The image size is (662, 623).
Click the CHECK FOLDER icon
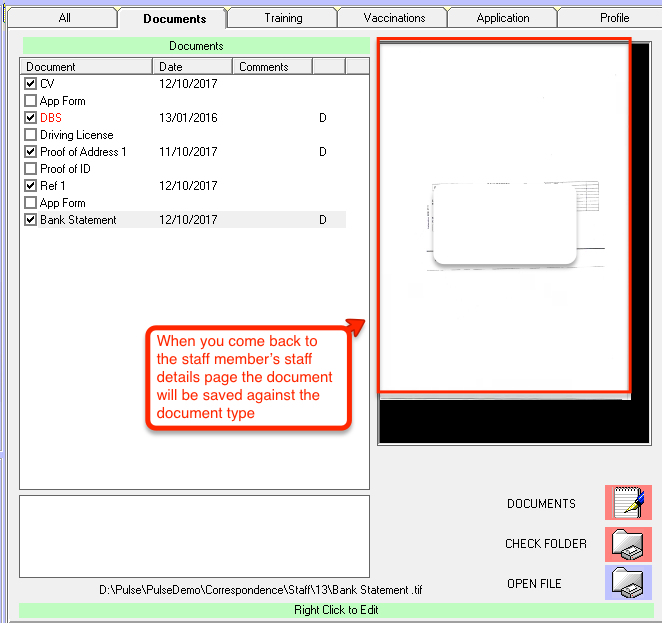point(628,544)
